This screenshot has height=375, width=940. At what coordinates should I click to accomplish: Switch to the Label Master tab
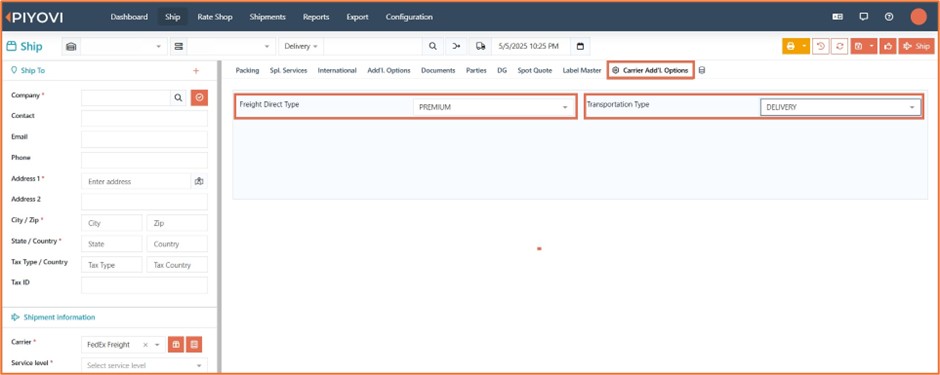coord(582,70)
